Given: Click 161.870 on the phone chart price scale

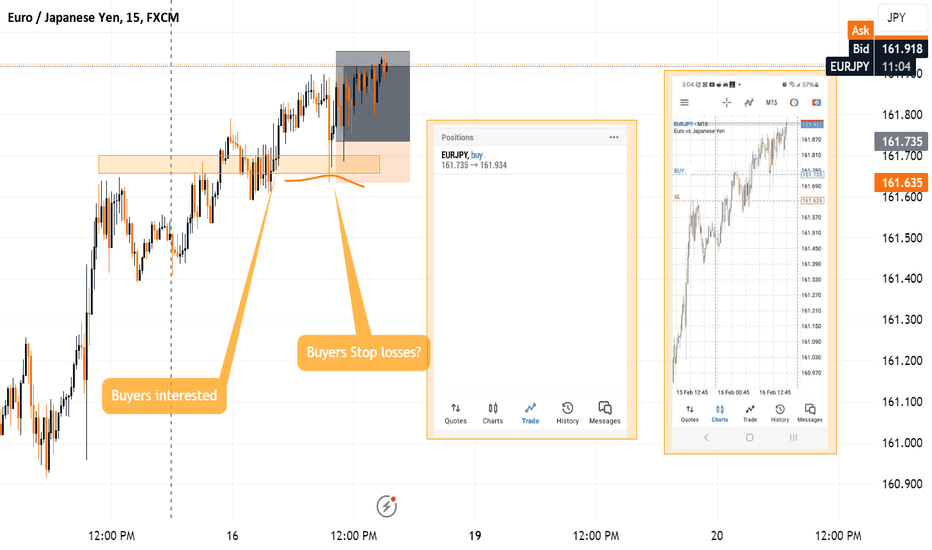Looking at the screenshot, I should (811, 140).
